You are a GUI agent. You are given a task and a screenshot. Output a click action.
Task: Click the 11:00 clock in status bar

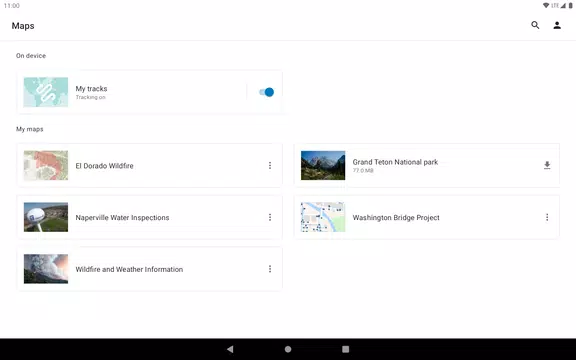point(11,6)
